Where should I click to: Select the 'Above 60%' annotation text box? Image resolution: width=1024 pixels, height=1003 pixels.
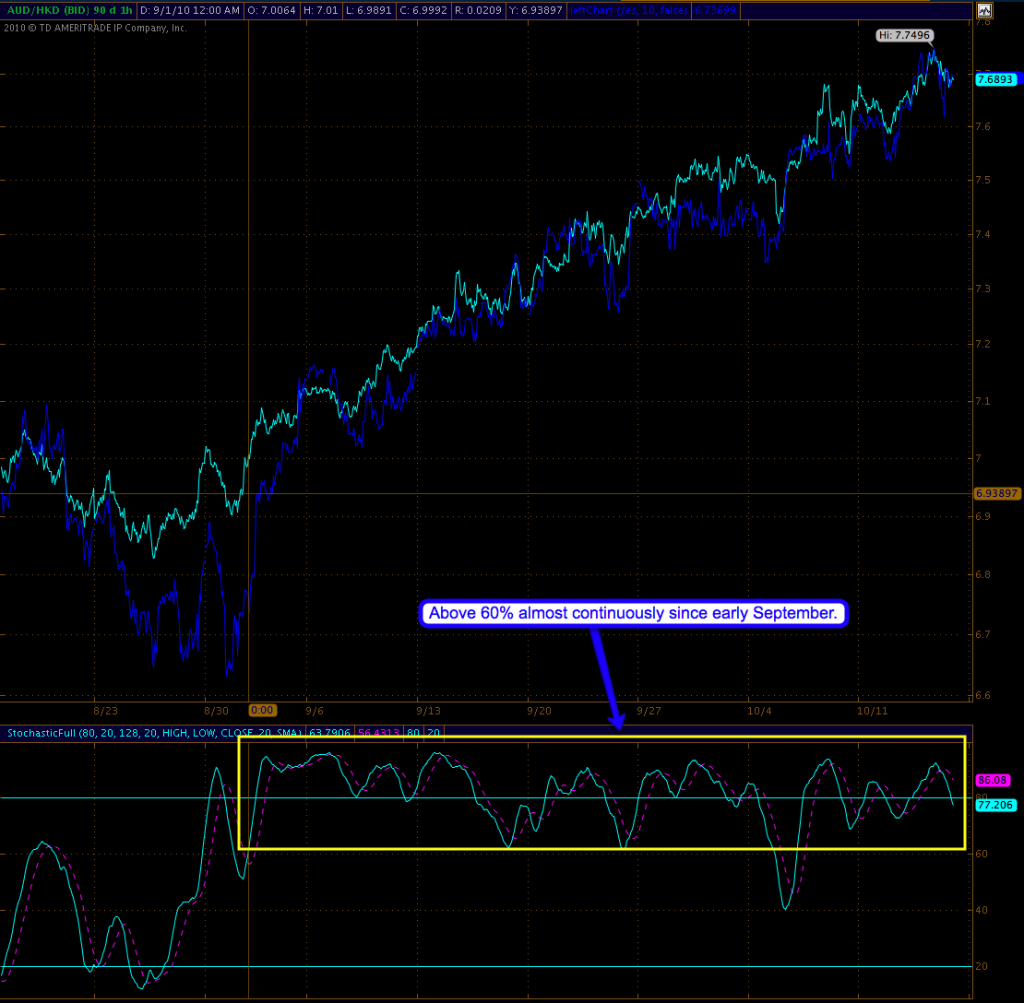point(632,613)
